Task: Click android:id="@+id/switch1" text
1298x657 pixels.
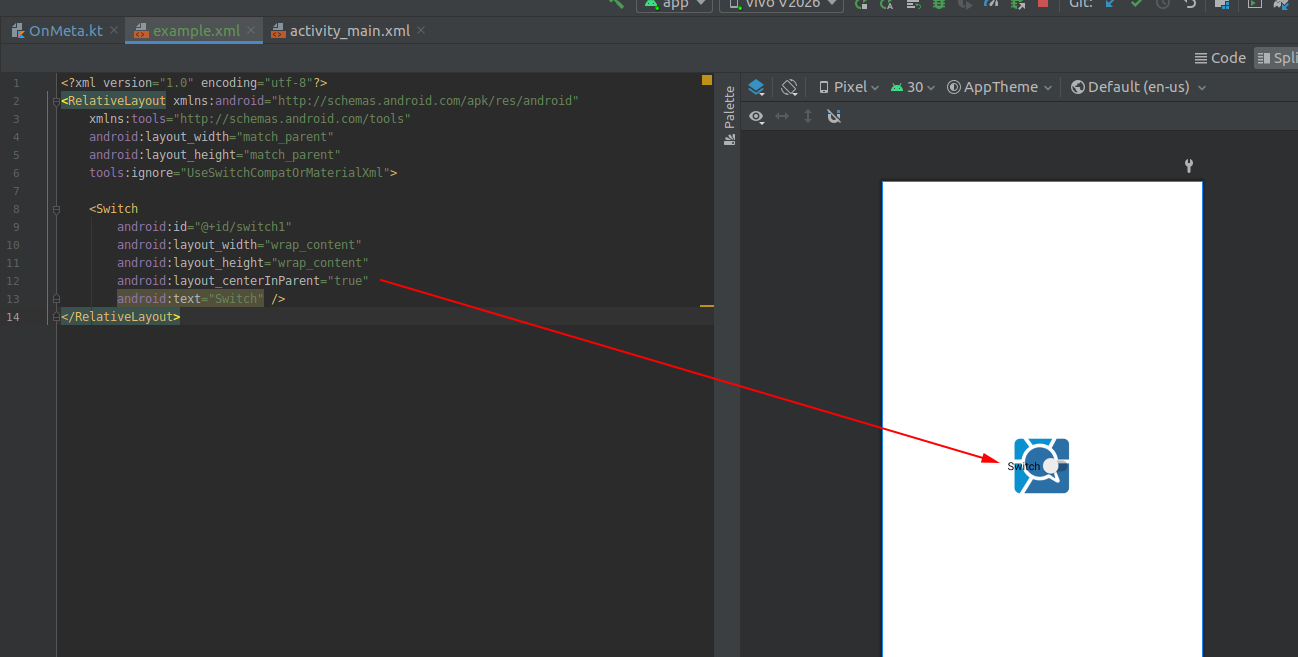Action: point(204,227)
